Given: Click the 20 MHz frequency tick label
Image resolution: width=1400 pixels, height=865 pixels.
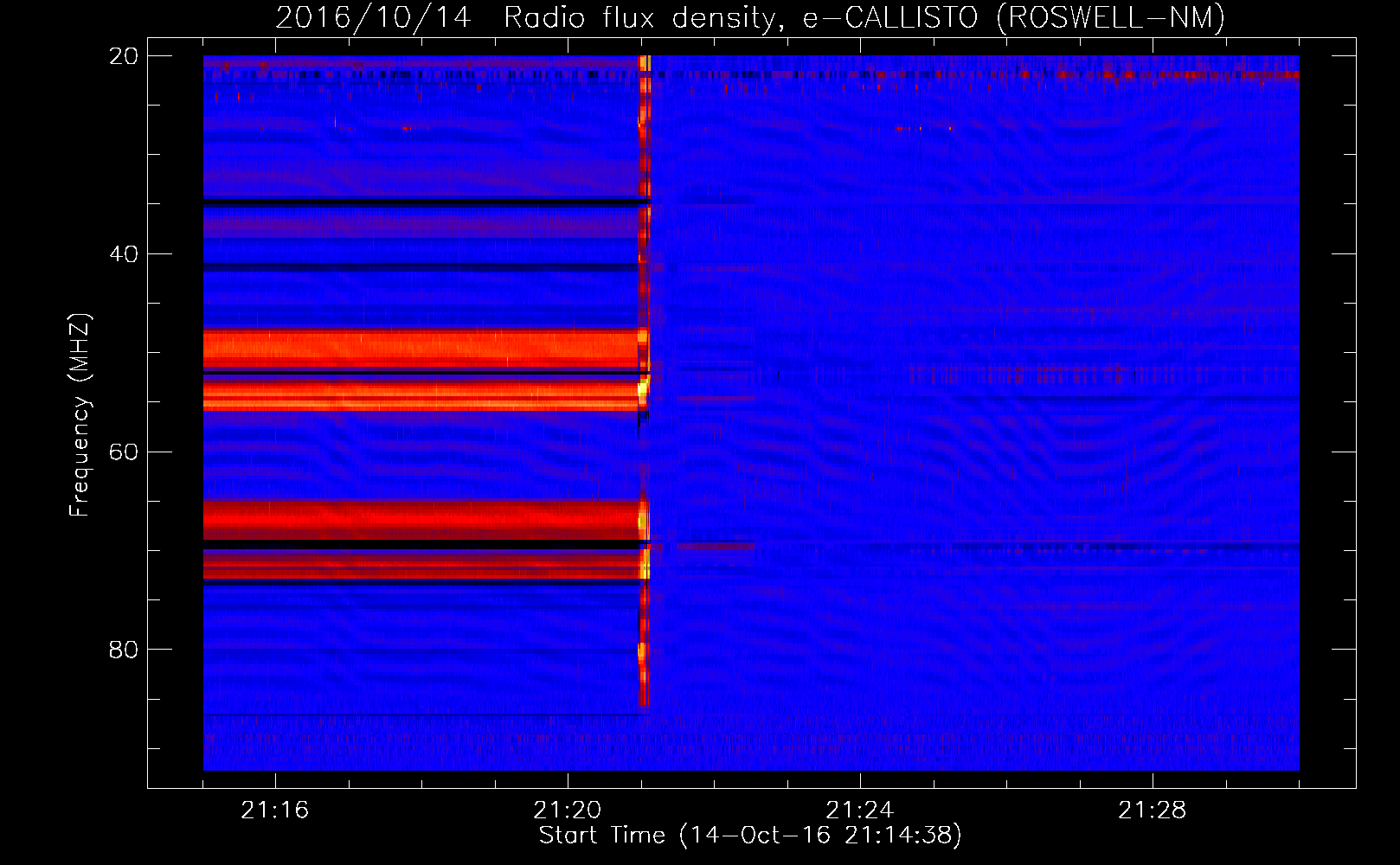Looking at the screenshot, I should [123, 56].
